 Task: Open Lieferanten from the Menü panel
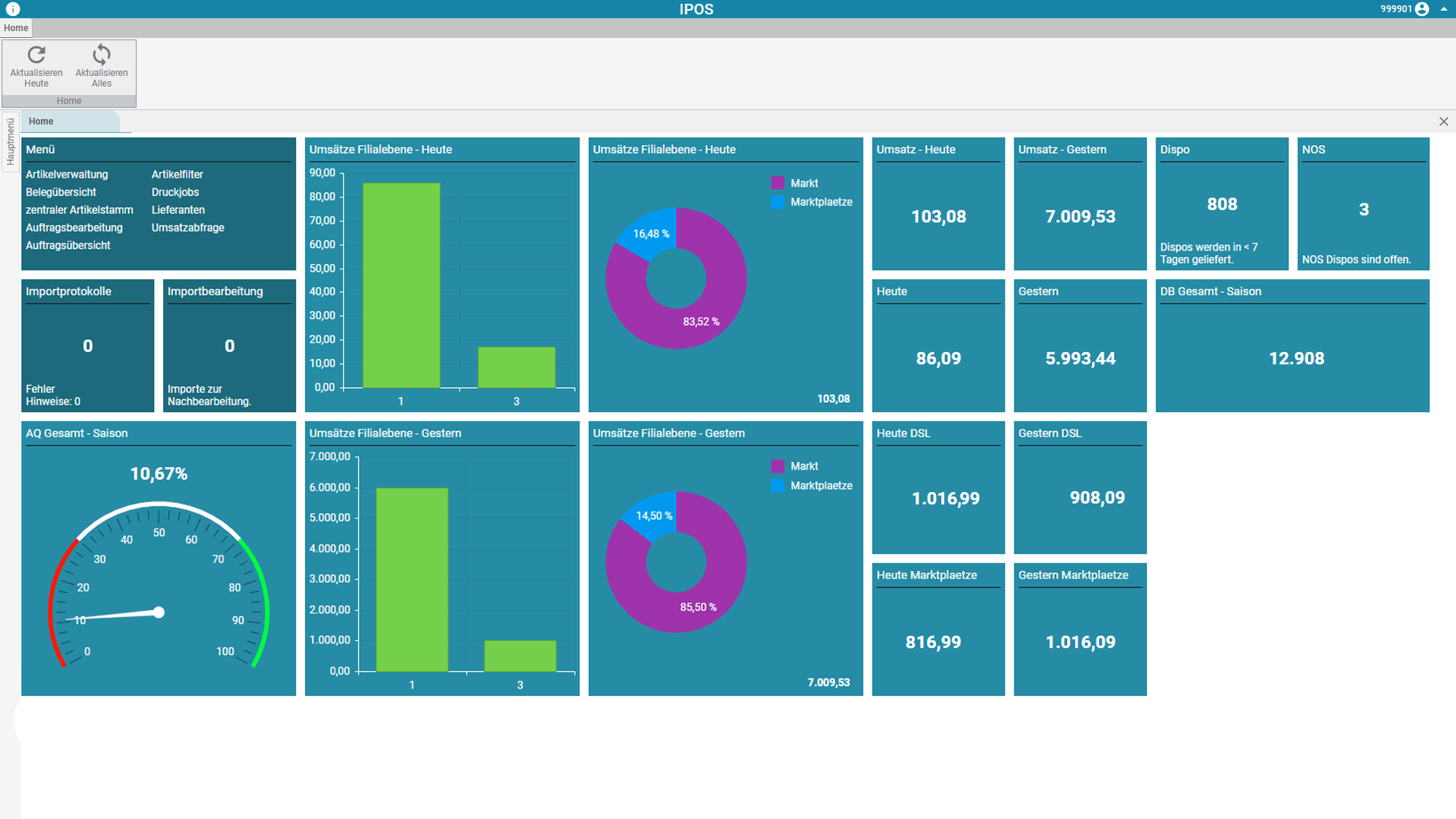[x=178, y=209]
